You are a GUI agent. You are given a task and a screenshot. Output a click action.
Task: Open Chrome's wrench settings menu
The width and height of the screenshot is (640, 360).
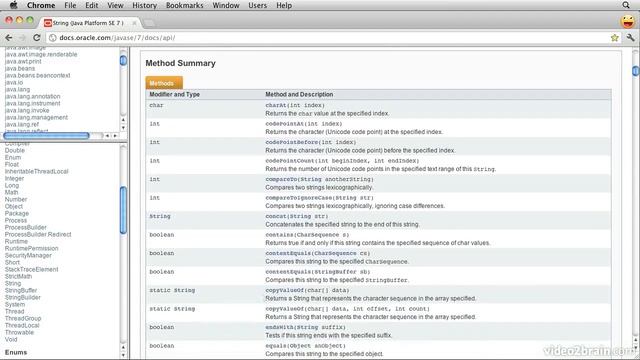point(631,38)
